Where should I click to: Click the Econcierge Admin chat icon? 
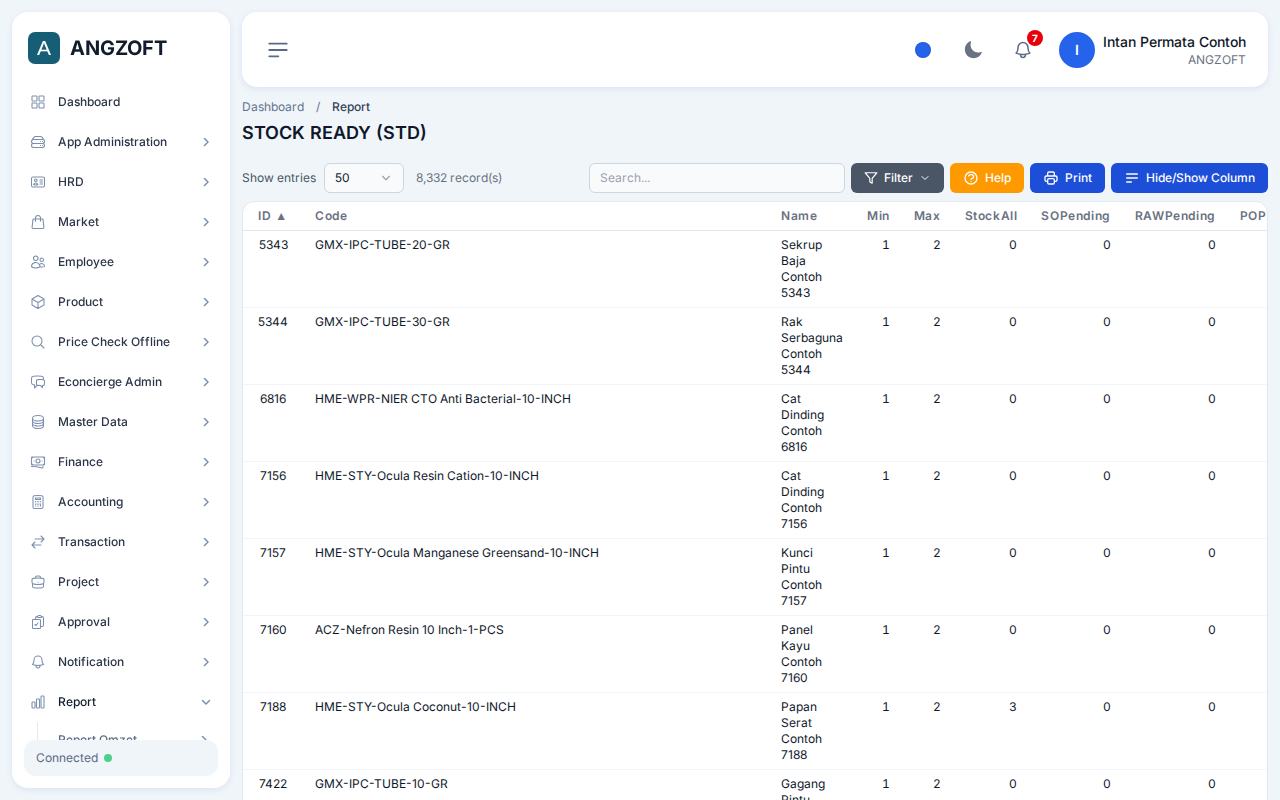[x=38, y=382]
